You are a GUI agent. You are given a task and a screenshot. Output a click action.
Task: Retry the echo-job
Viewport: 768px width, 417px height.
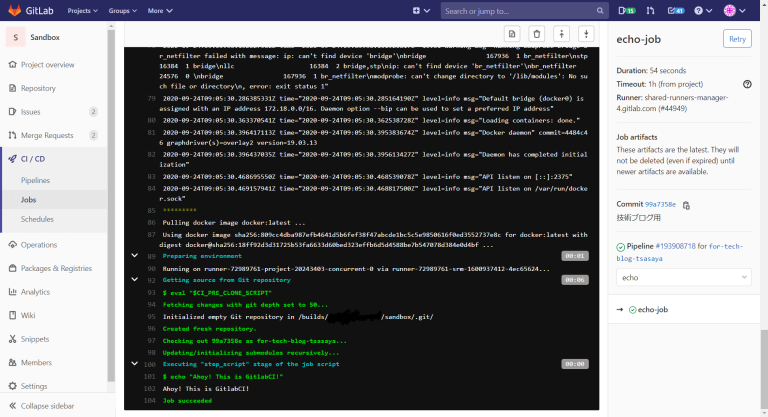737,39
